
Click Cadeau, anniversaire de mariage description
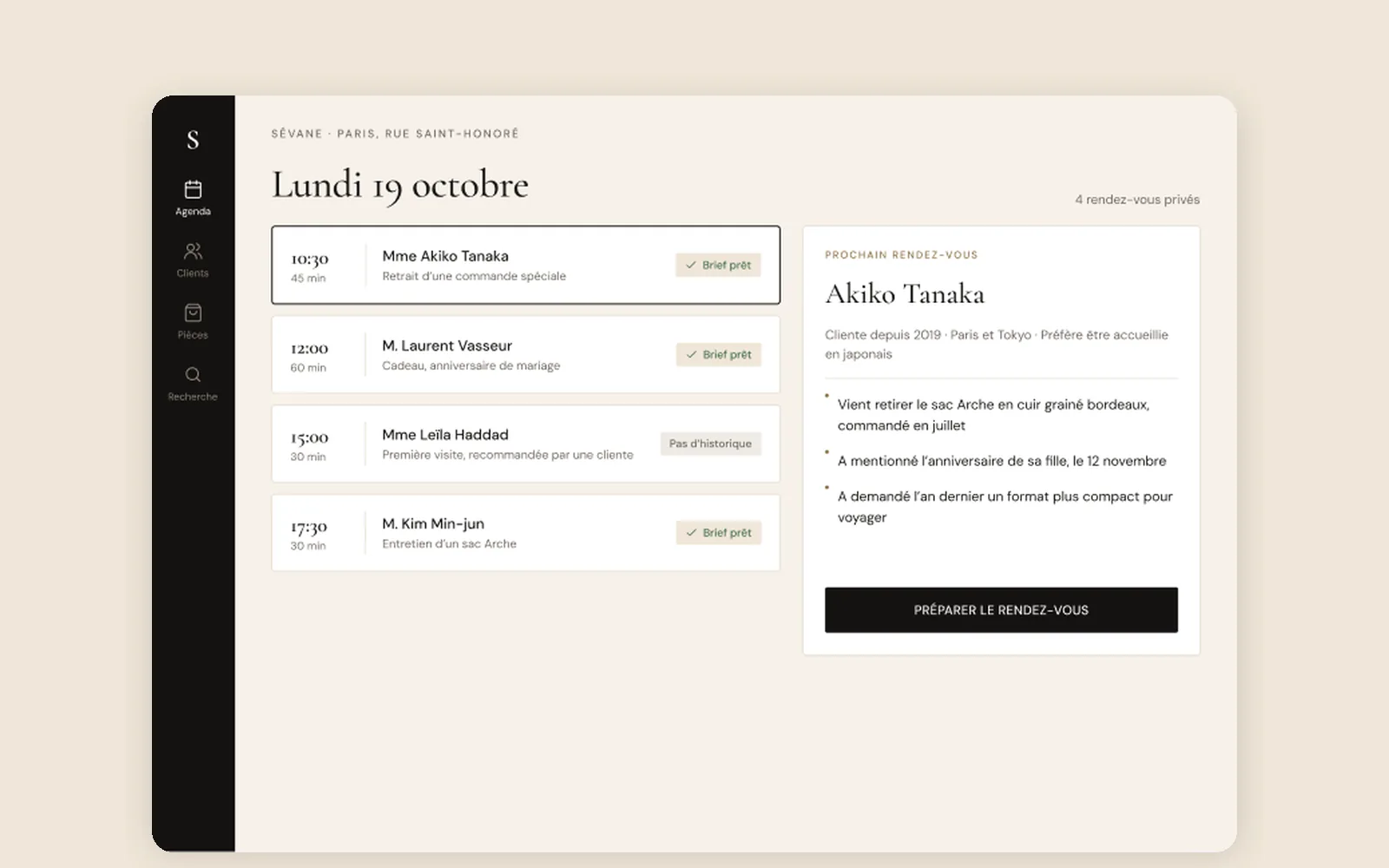(x=471, y=365)
